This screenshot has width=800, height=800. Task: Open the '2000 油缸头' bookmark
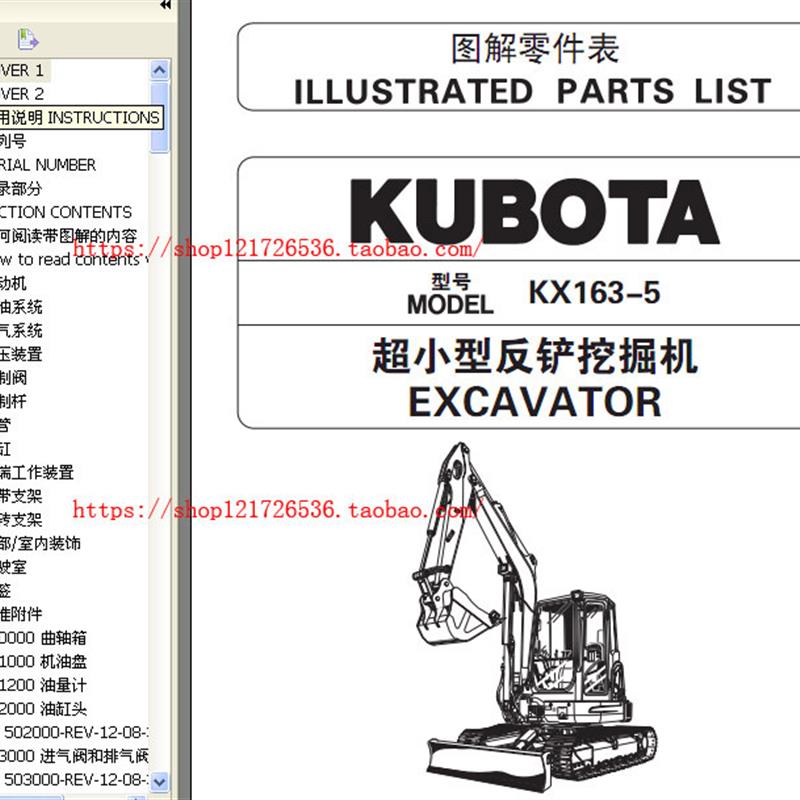pyautogui.click(x=43, y=709)
